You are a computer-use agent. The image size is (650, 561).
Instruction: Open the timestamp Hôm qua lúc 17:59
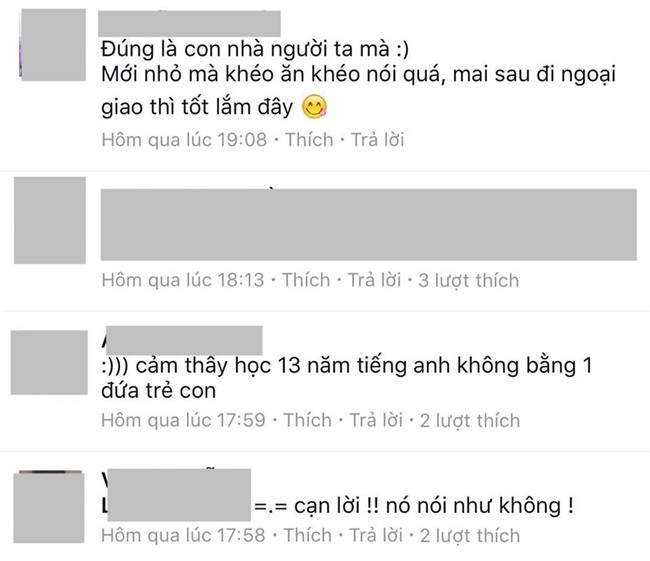point(183,420)
